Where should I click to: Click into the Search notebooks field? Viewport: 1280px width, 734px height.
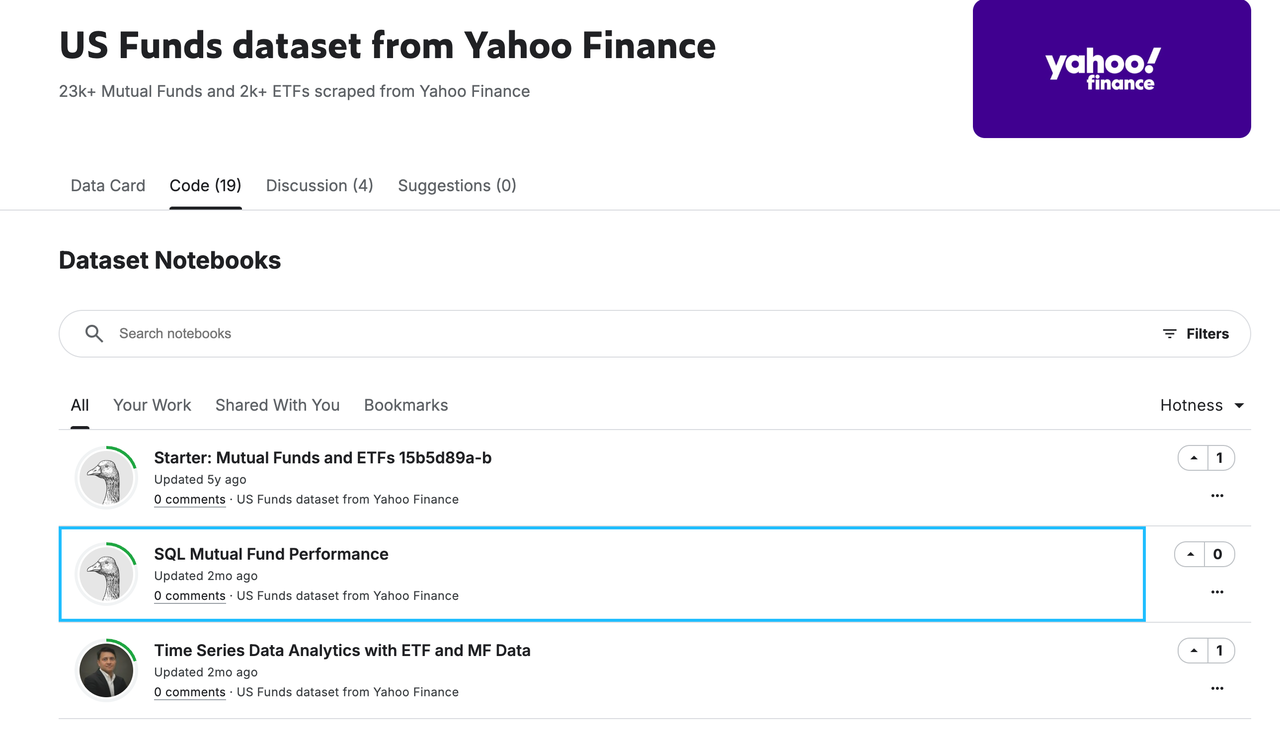pos(600,334)
